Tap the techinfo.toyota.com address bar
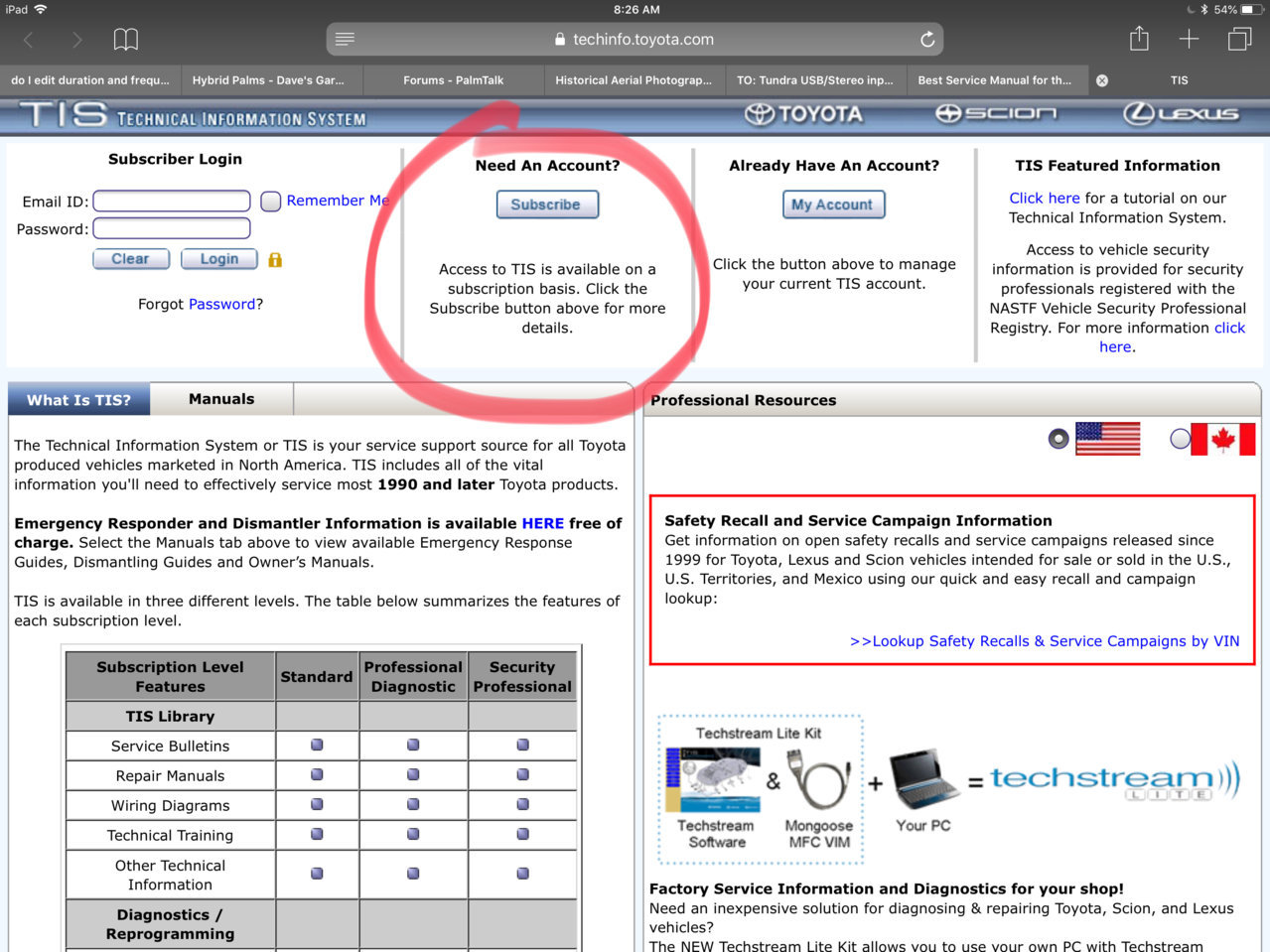Screen dimensions: 1270x952 pyautogui.click(x=635, y=40)
